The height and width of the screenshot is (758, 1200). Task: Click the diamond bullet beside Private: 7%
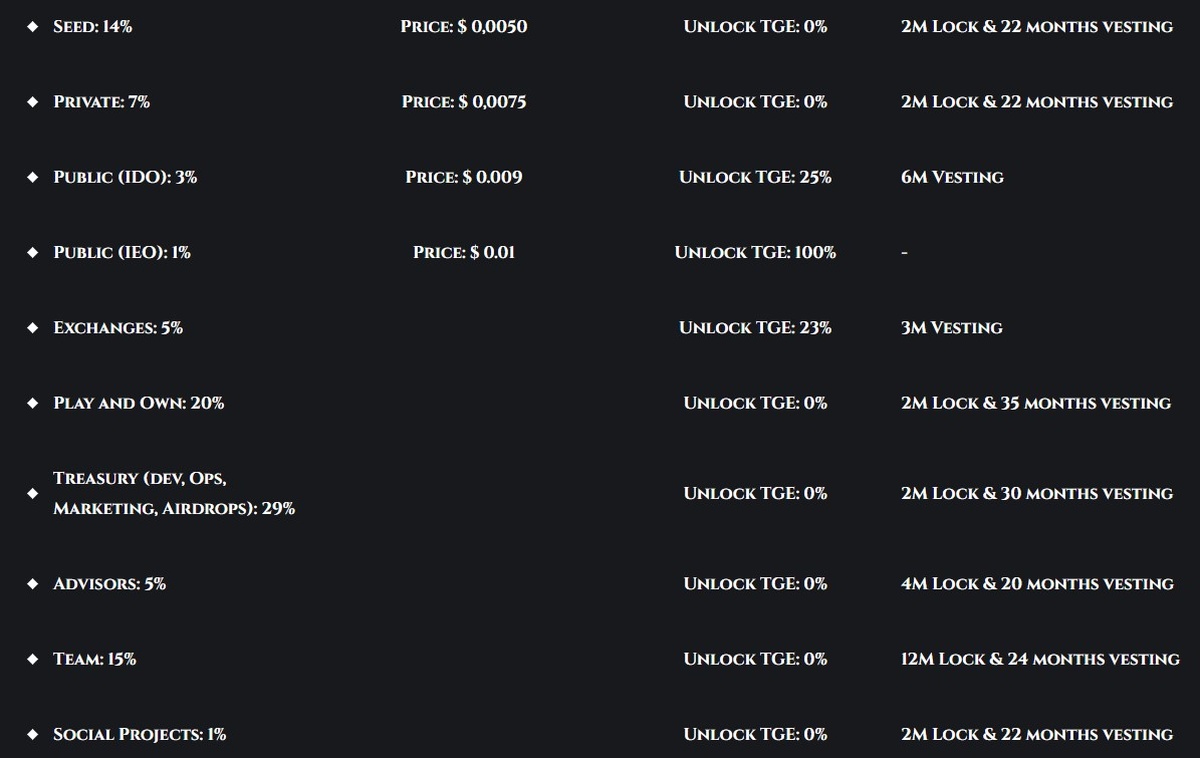[x=32, y=102]
